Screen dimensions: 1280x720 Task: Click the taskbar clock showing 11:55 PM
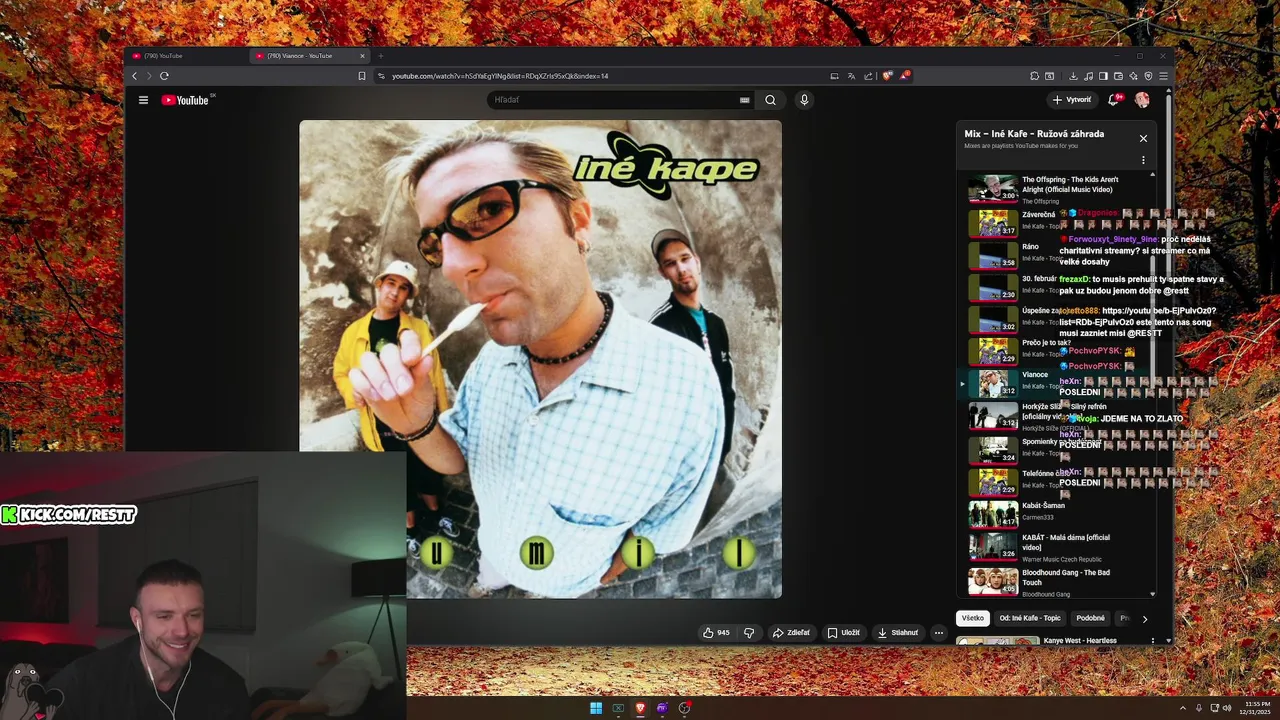(x=1257, y=708)
